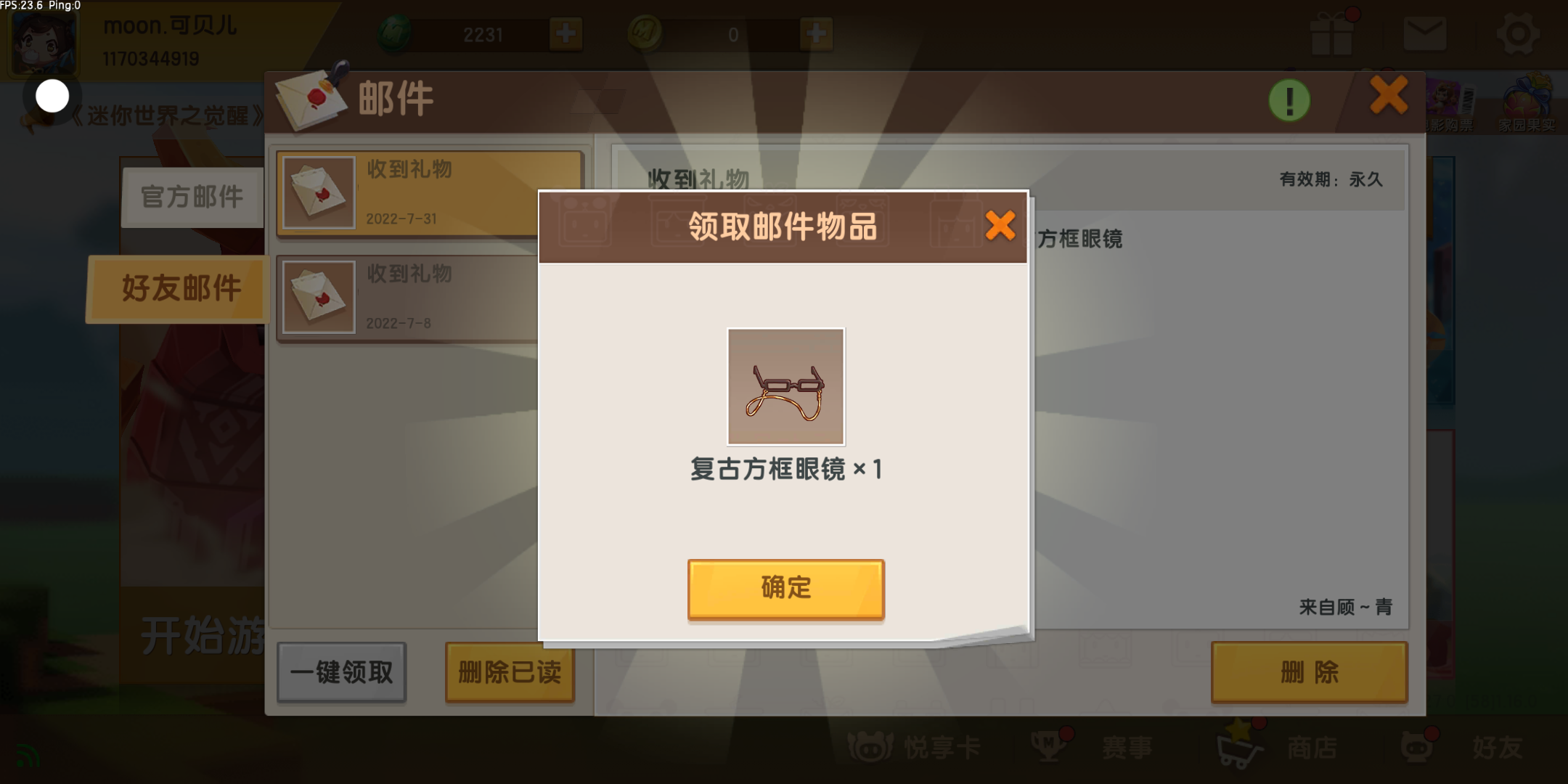Screen dimensions: 1568x784
Task: Click the 删除已读 button
Action: (x=510, y=672)
